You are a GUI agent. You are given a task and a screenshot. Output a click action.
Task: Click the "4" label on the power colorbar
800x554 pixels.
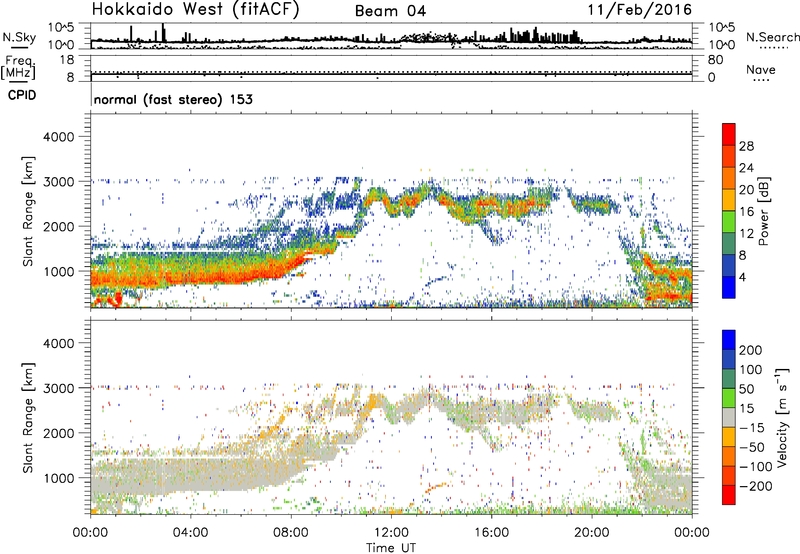pyautogui.click(x=743, y=277)
